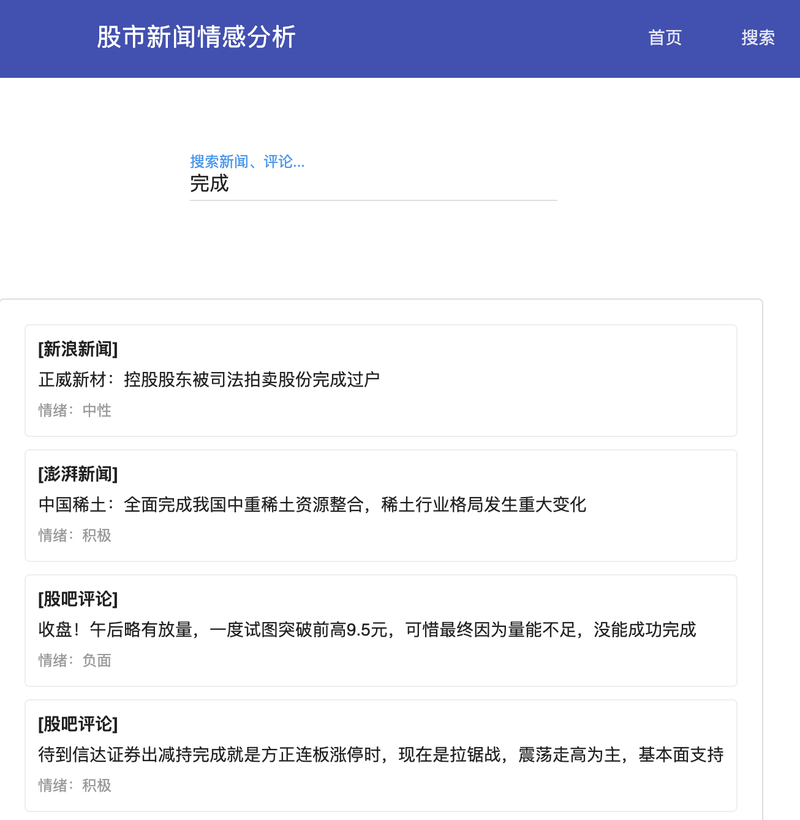Click the 股市新闻情感分析 site title
This screenshot has height=820, width=800.
(196, 37)
